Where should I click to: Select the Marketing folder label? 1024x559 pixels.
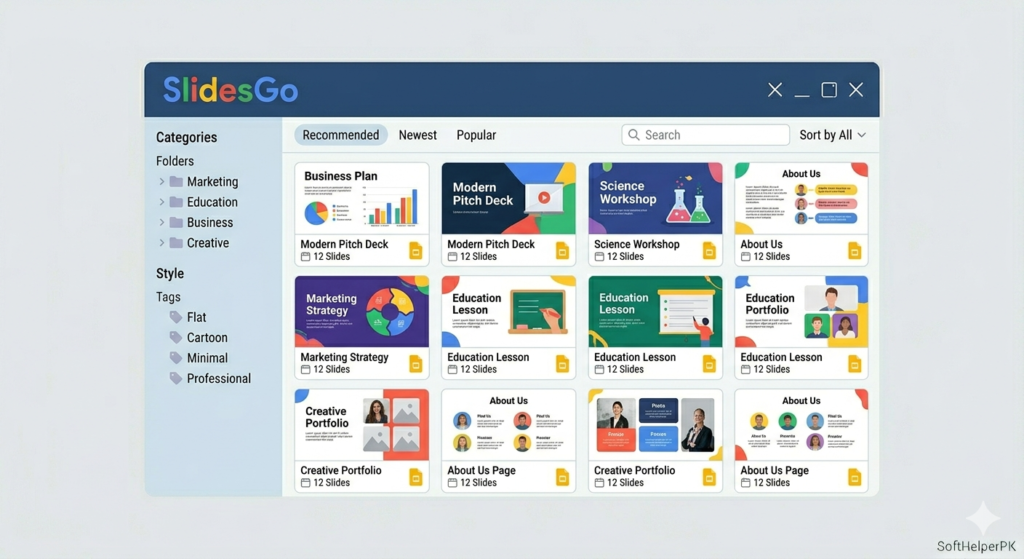212,182
